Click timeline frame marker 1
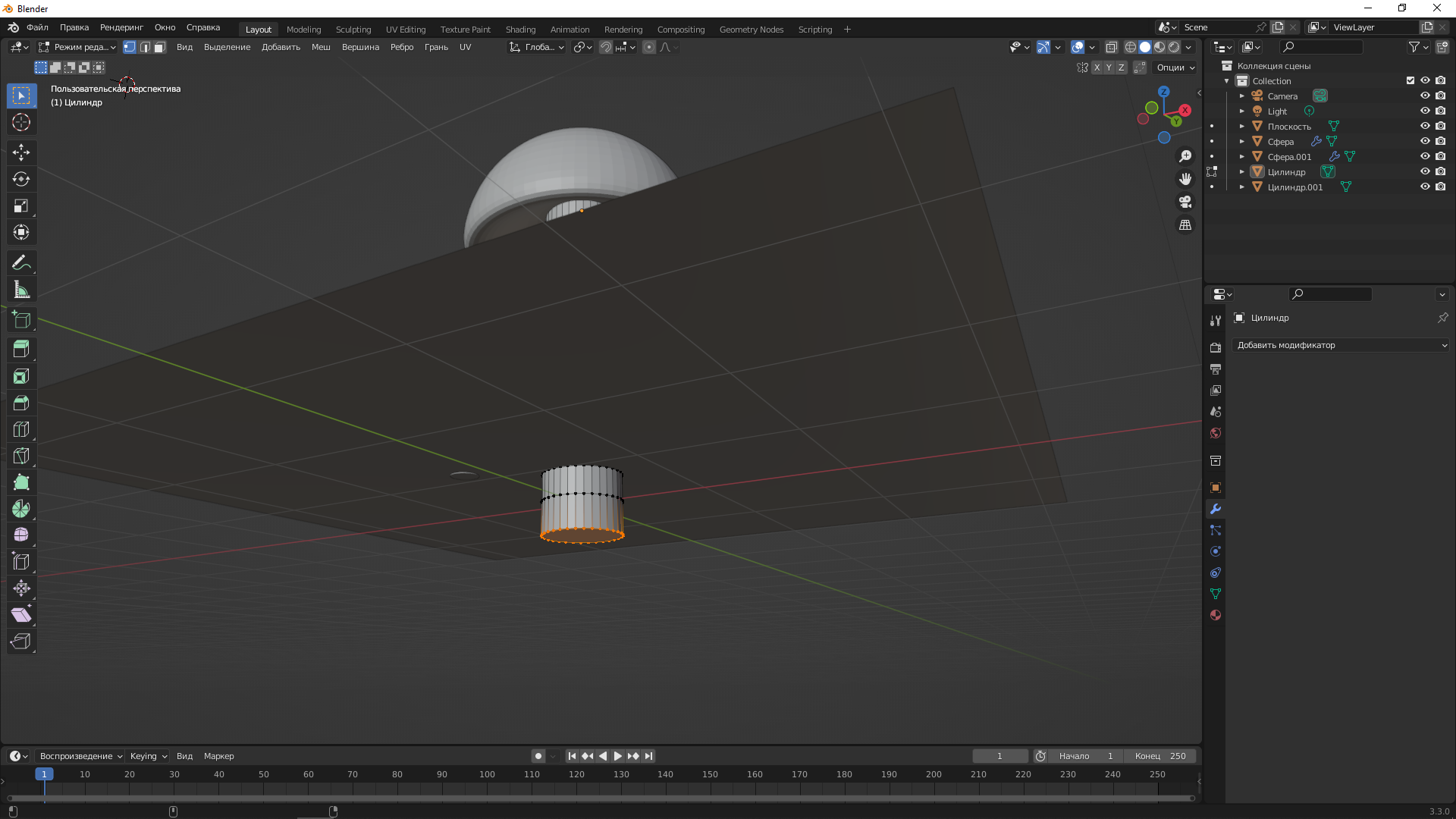This screenshot has width=1456, height=819. pos(44,774)
